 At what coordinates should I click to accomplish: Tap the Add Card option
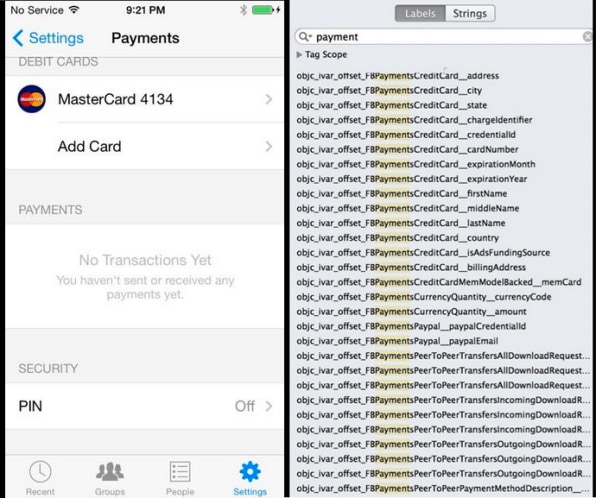click(x=144, y=146)
